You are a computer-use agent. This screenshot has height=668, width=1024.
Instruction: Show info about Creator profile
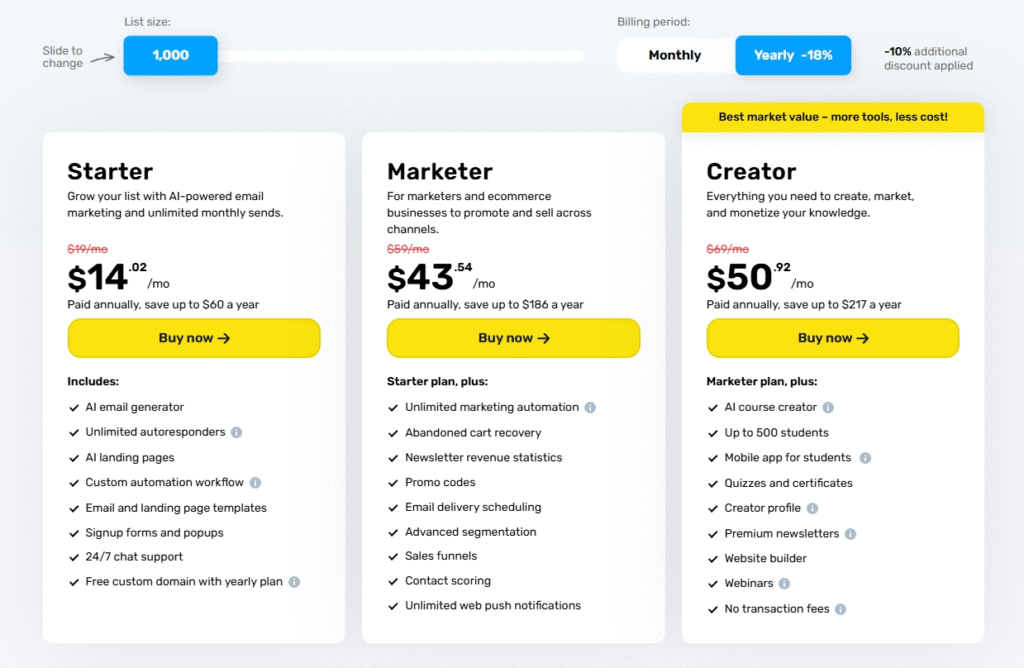(x=812, y=509)
